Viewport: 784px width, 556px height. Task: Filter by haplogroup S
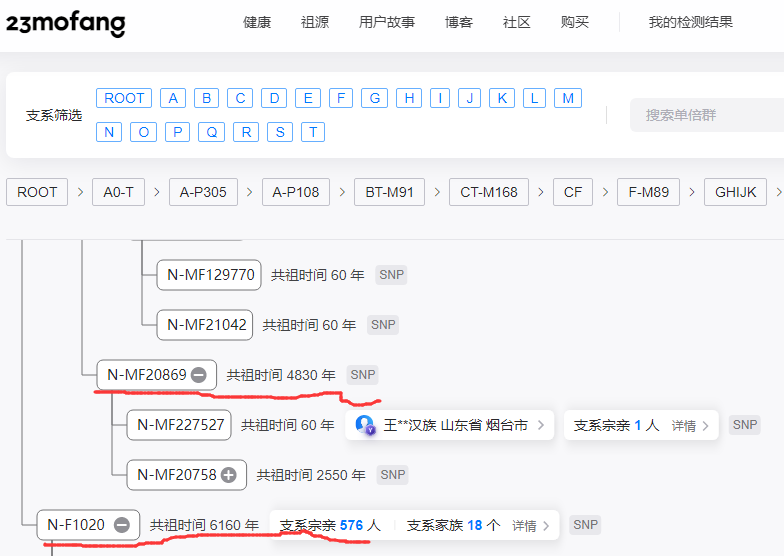(x=280, y=132)
